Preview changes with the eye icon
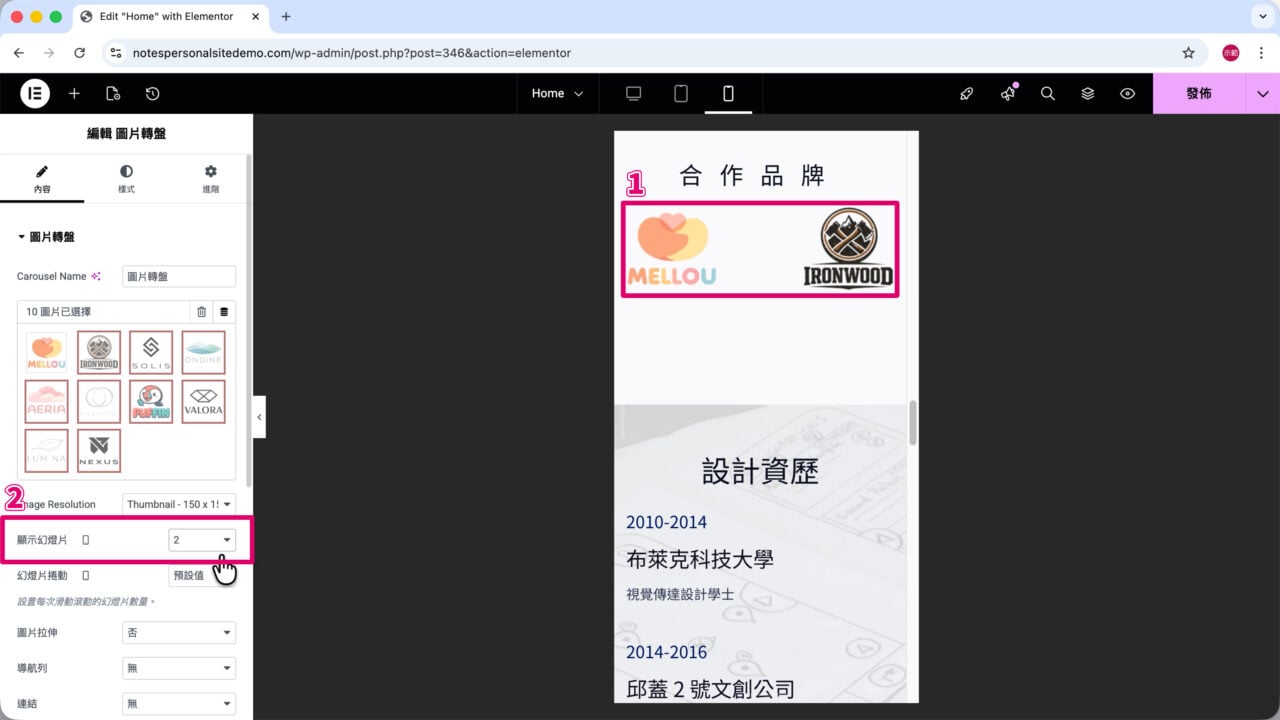This screenshot has height=720, width=1280. (x=1128, y=93)
